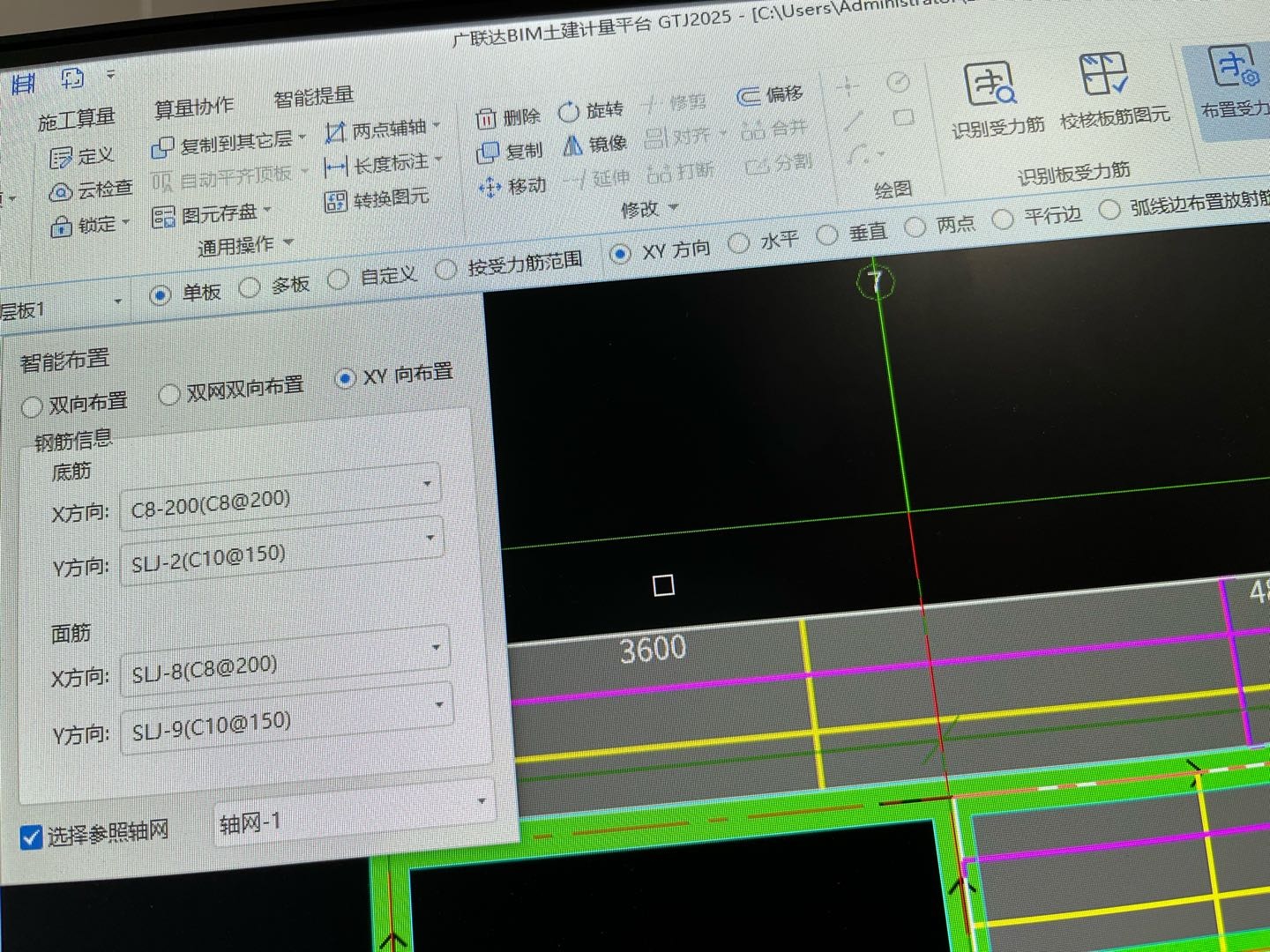
Task: Run 云检查 cloud check
Action: pos(89,190)
